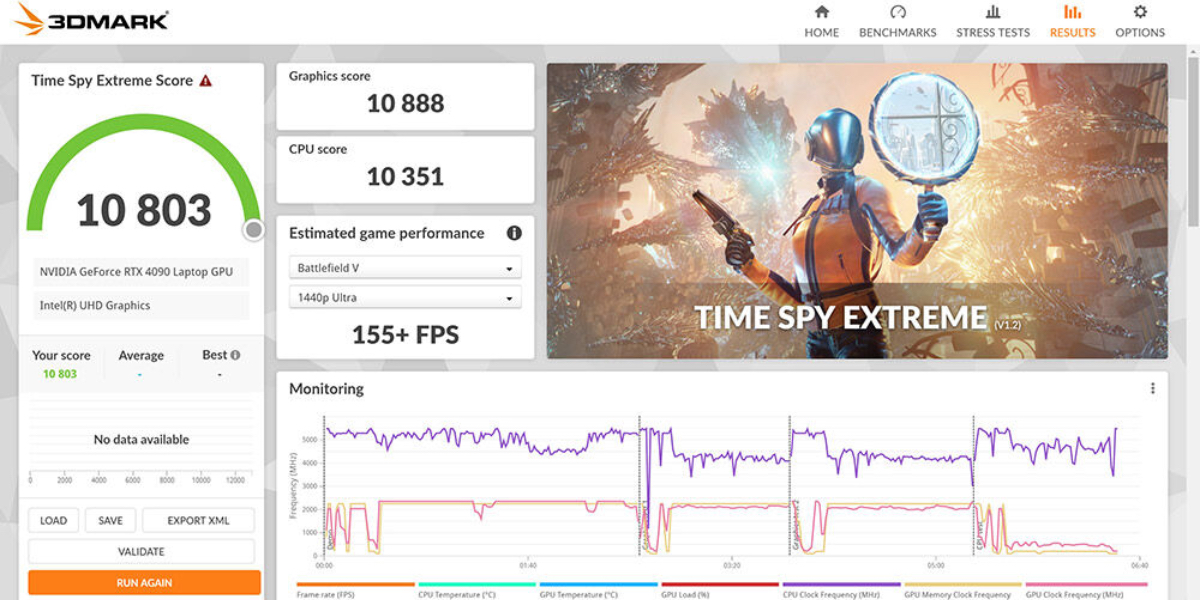Screen dimensions: 1200x600
Task: Open the Monitoring panel options menu
Action: (1152, 388)
